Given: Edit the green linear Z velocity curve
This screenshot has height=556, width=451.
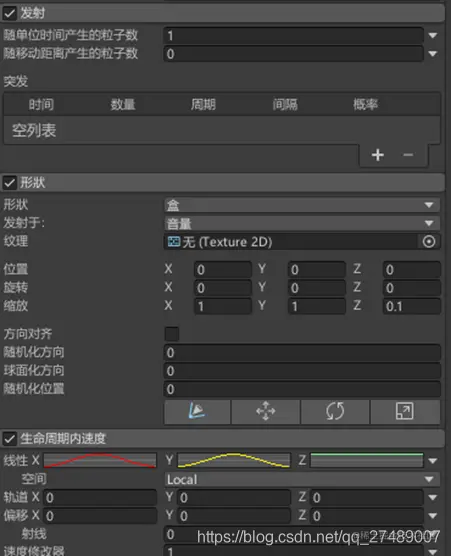Looking at the screenshot, I should [x=367, y=460].
